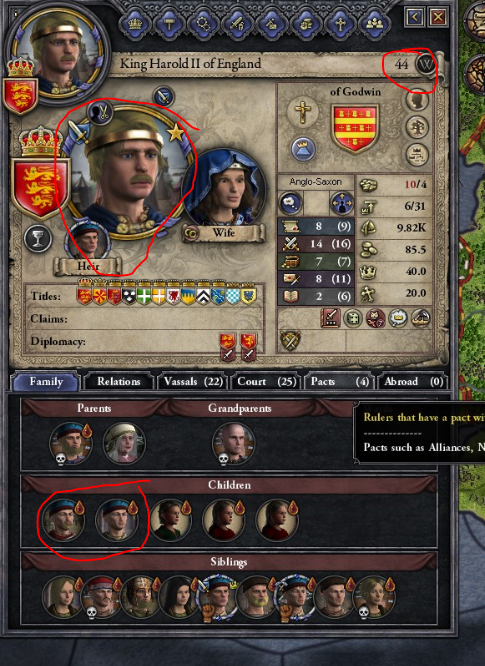Select the Heir portrait

(87, 241)
